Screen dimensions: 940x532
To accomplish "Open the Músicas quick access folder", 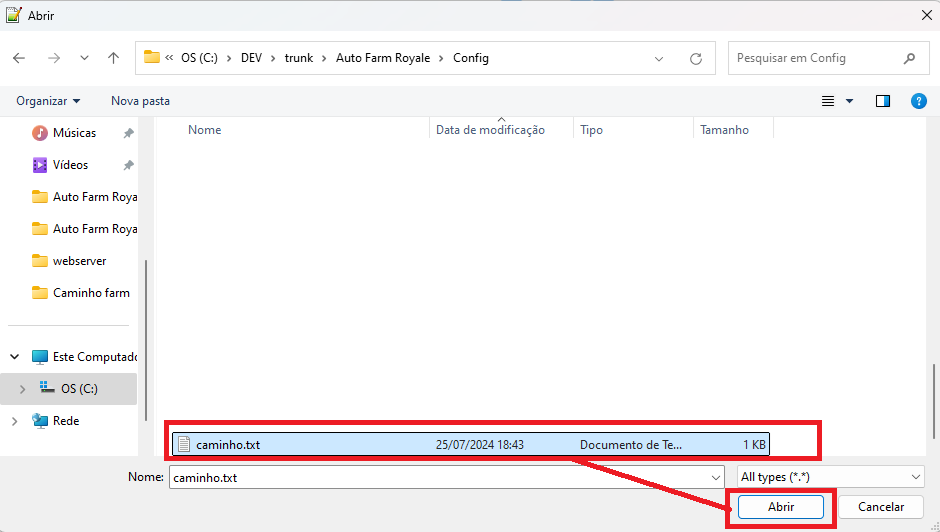I will (x=74, y=133).
